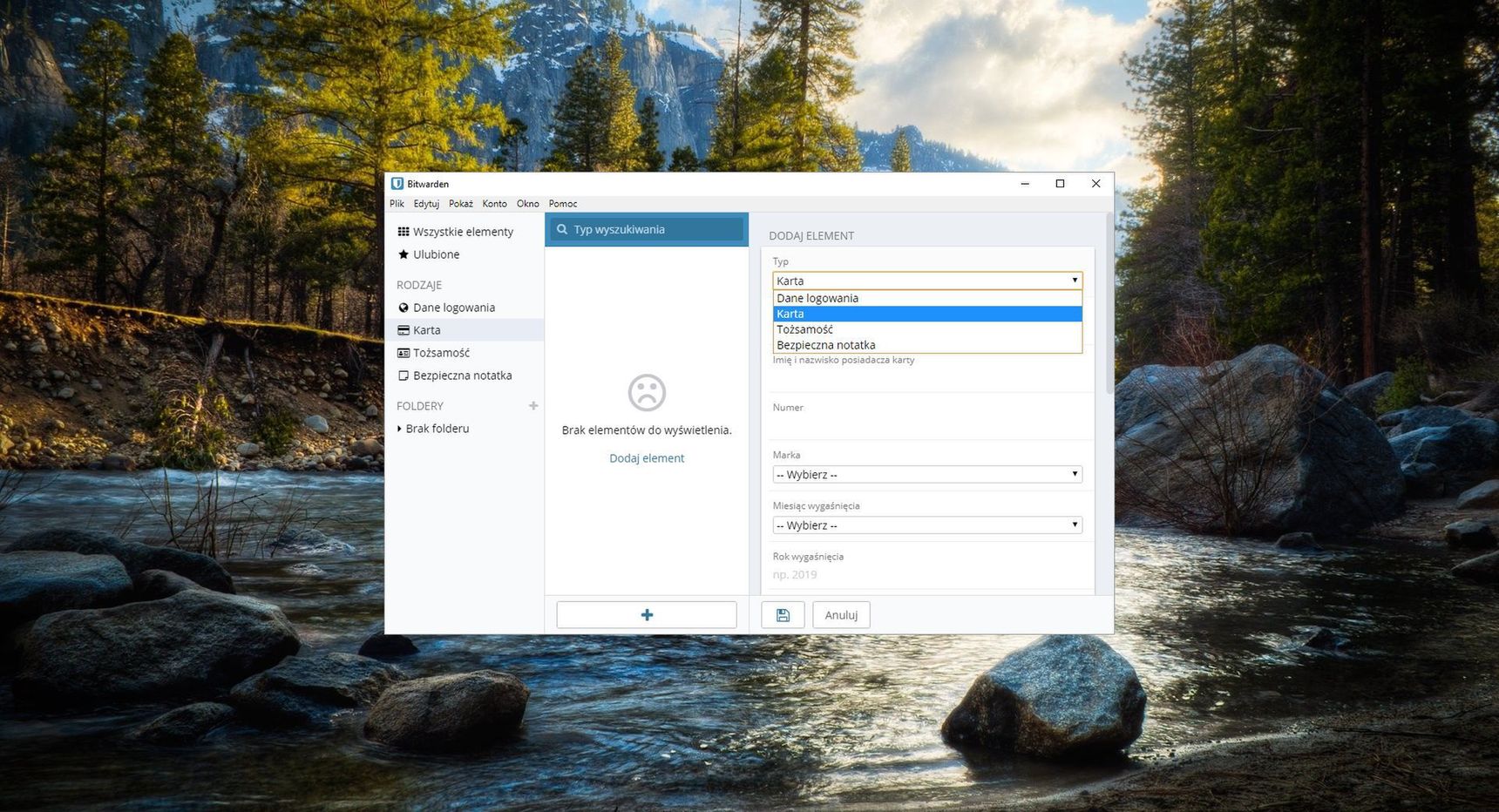1499x812 pixels.
Task: Expand the Brak folderu tree arrow
Action: coord(399,429)
